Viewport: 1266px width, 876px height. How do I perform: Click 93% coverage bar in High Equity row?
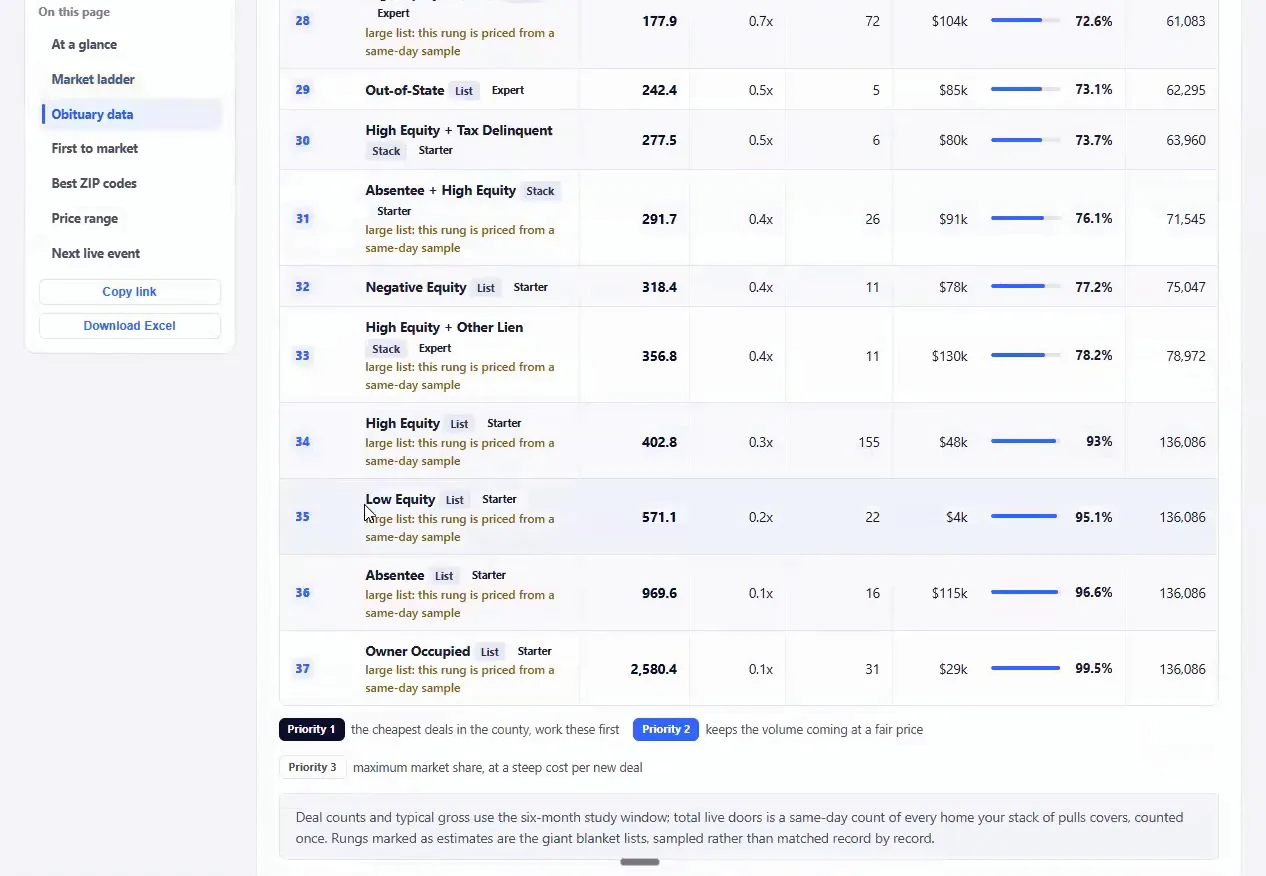[x=1026, y=441]
